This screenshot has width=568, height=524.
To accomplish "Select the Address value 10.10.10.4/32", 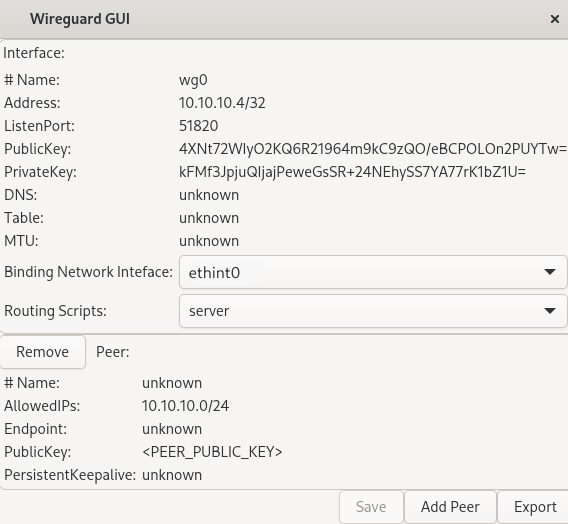I will (222, 103).
